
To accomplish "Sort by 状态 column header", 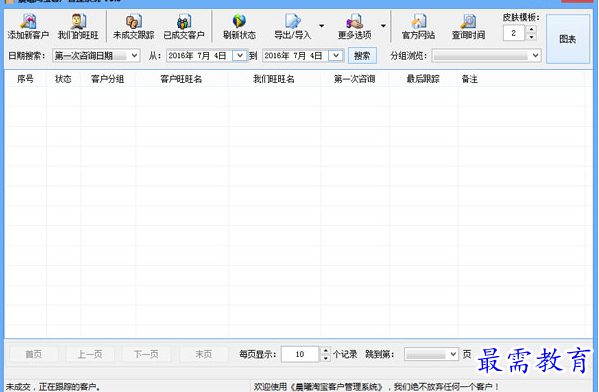I will click(63, 79).
